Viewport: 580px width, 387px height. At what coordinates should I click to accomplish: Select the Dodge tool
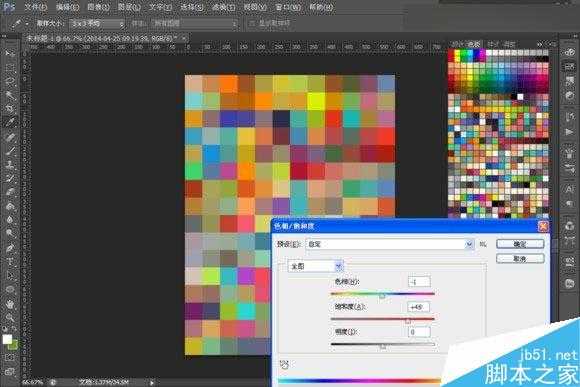click(x=10, y=233)
